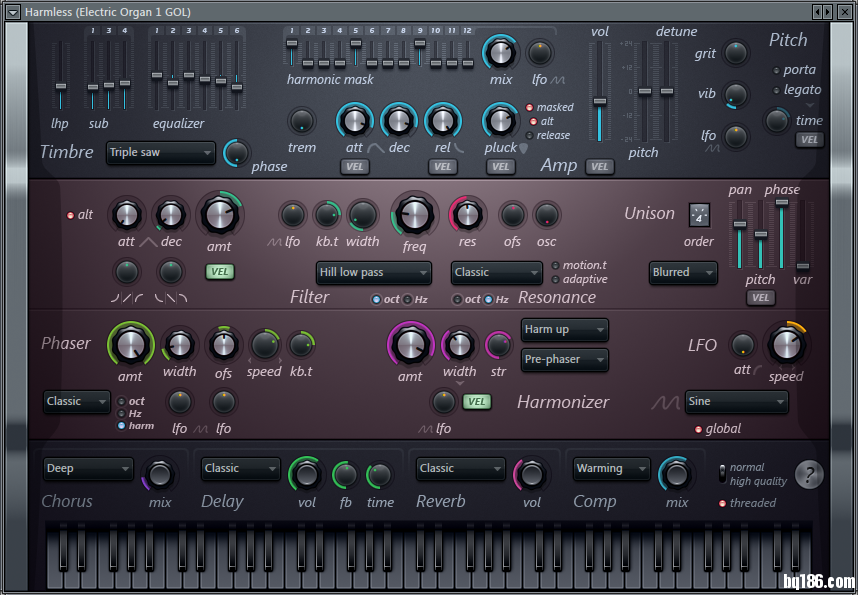The image size is (858, 595).
Task: Open the Triple saw timbre dropdown
Action: (x=161, y=153)
